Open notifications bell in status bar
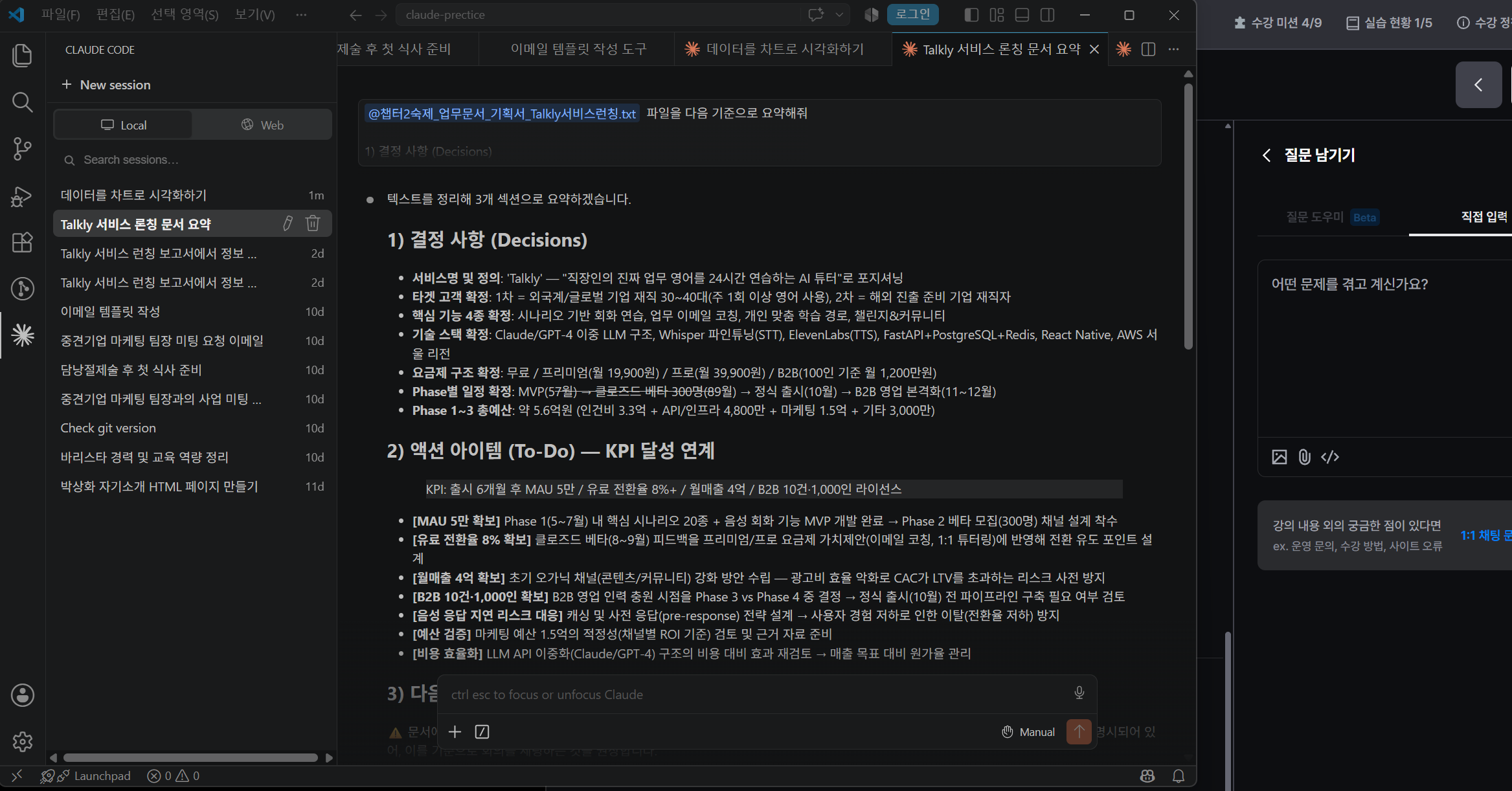This screenshot has height=791, width=1512. pyautogui.click(x=1179, y=775)
